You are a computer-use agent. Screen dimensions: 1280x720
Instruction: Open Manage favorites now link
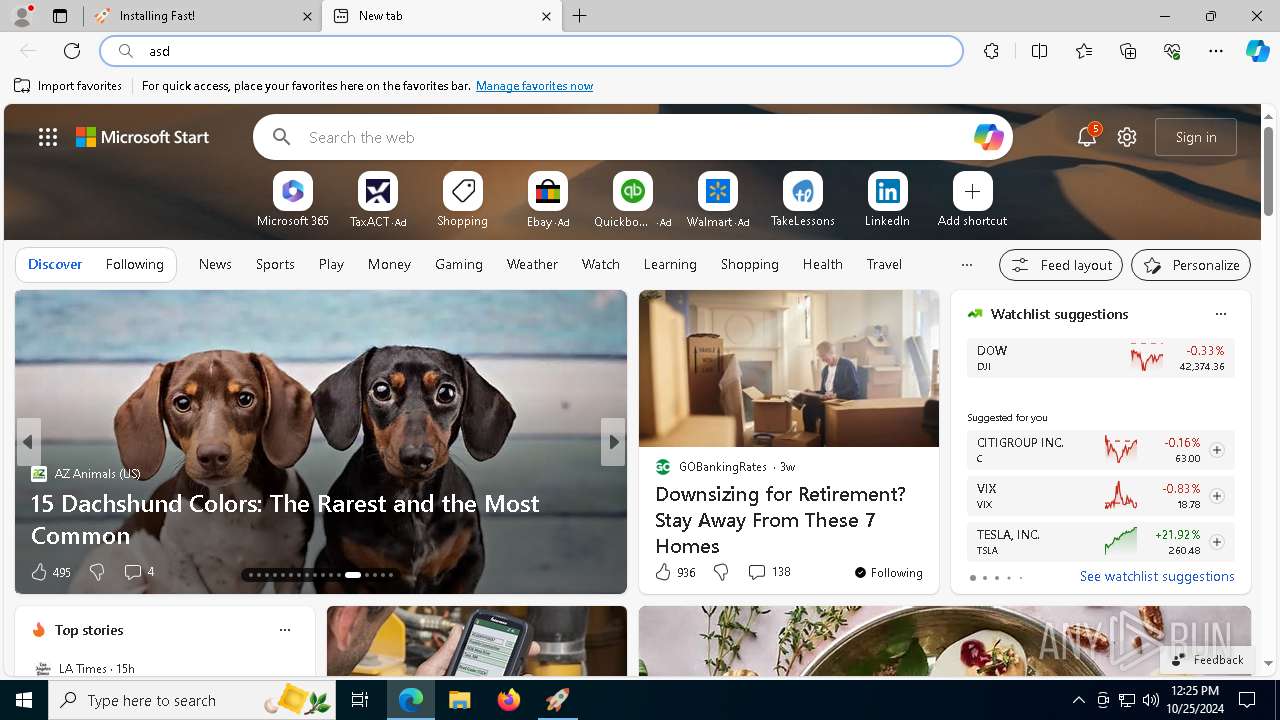(534, 86)
